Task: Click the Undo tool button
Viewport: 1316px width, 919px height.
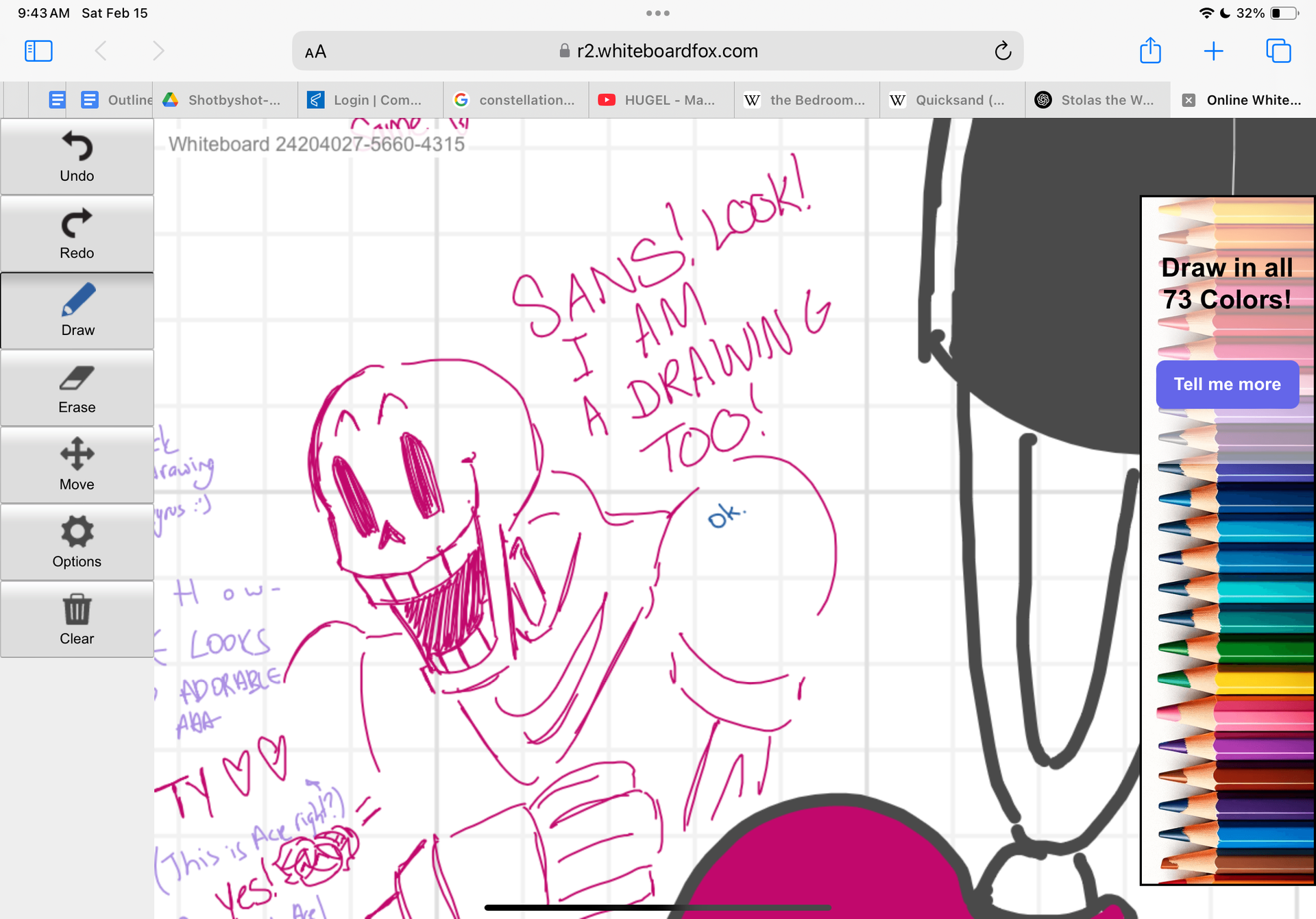Action: 77,157
